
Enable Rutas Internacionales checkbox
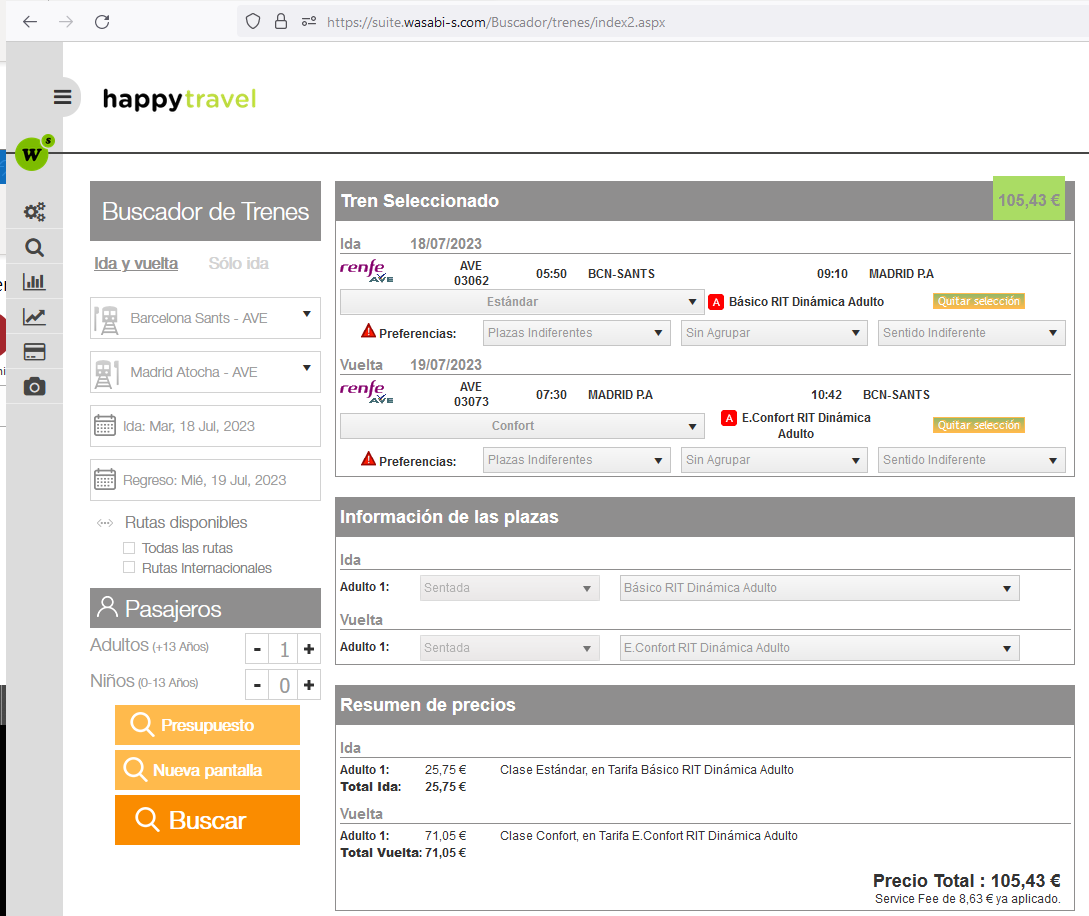coord(129,568)
